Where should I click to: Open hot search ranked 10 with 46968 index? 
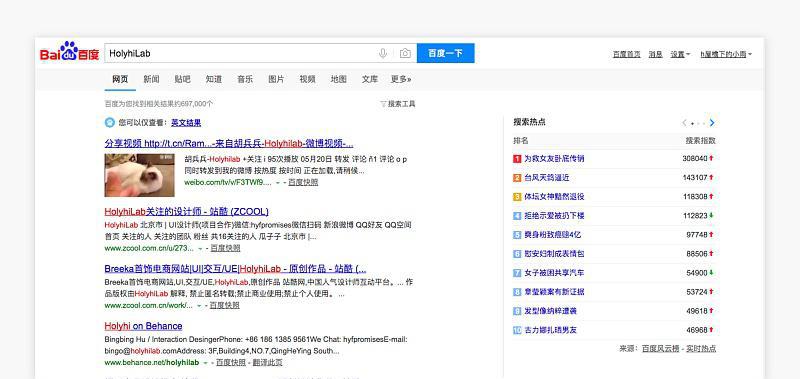tap(551, 330)
